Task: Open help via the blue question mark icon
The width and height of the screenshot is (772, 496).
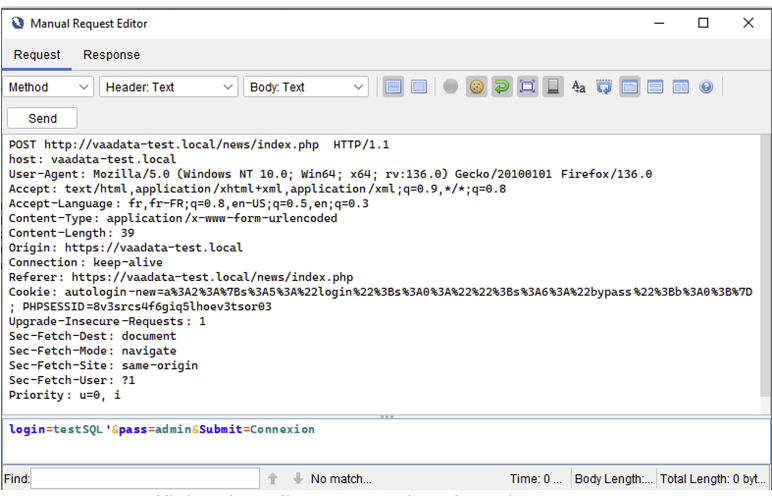Action: click(x=707, y=87)
